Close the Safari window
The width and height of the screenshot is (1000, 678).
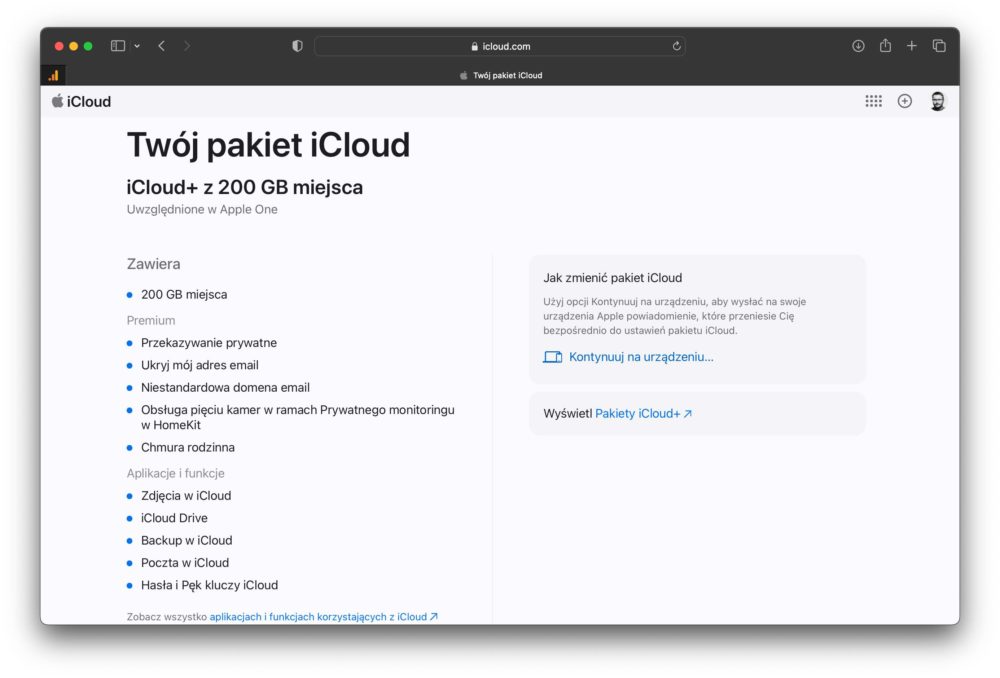(x=59, y=46)
